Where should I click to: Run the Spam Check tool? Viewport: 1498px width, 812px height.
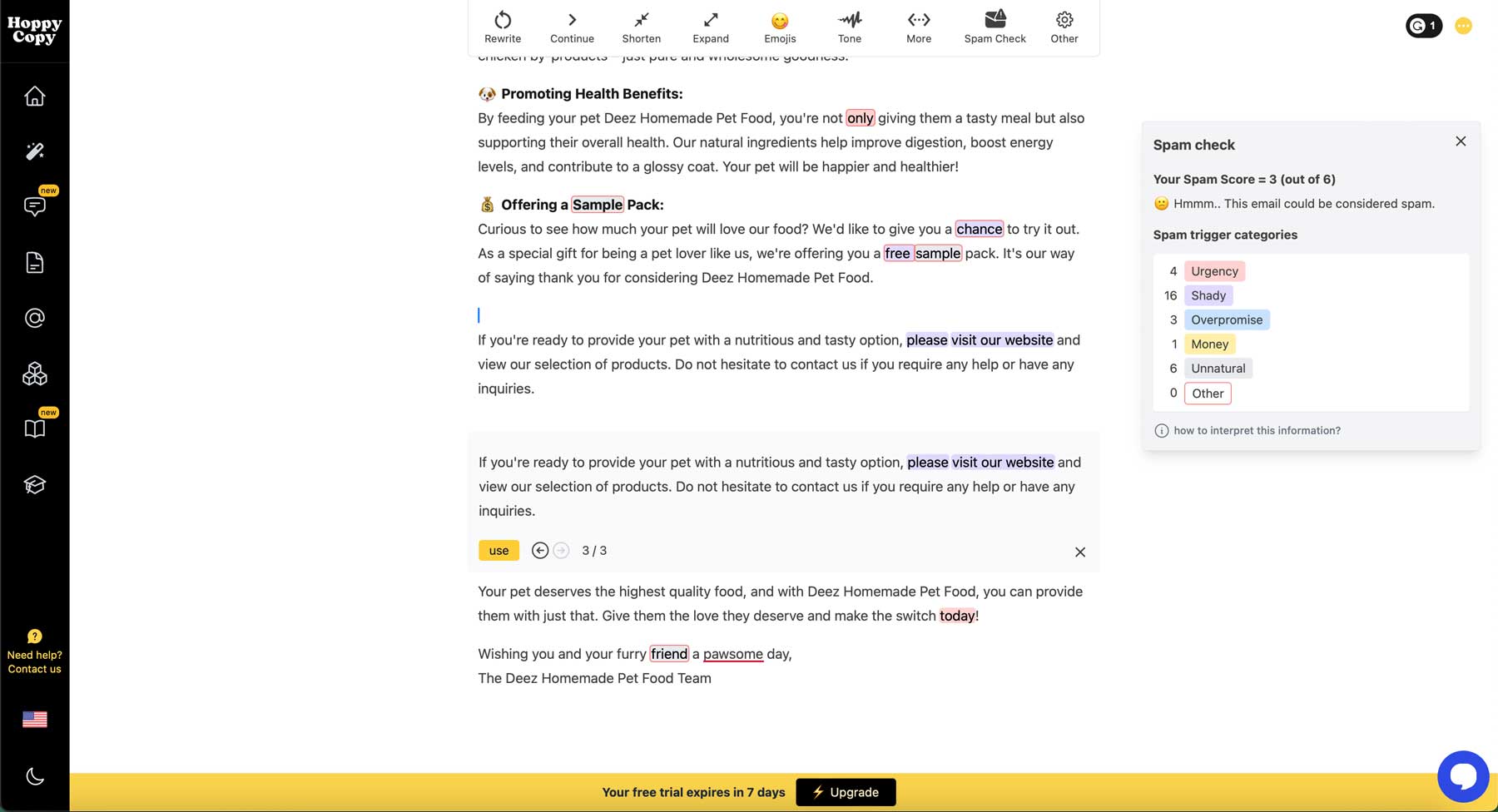(995, 25)
